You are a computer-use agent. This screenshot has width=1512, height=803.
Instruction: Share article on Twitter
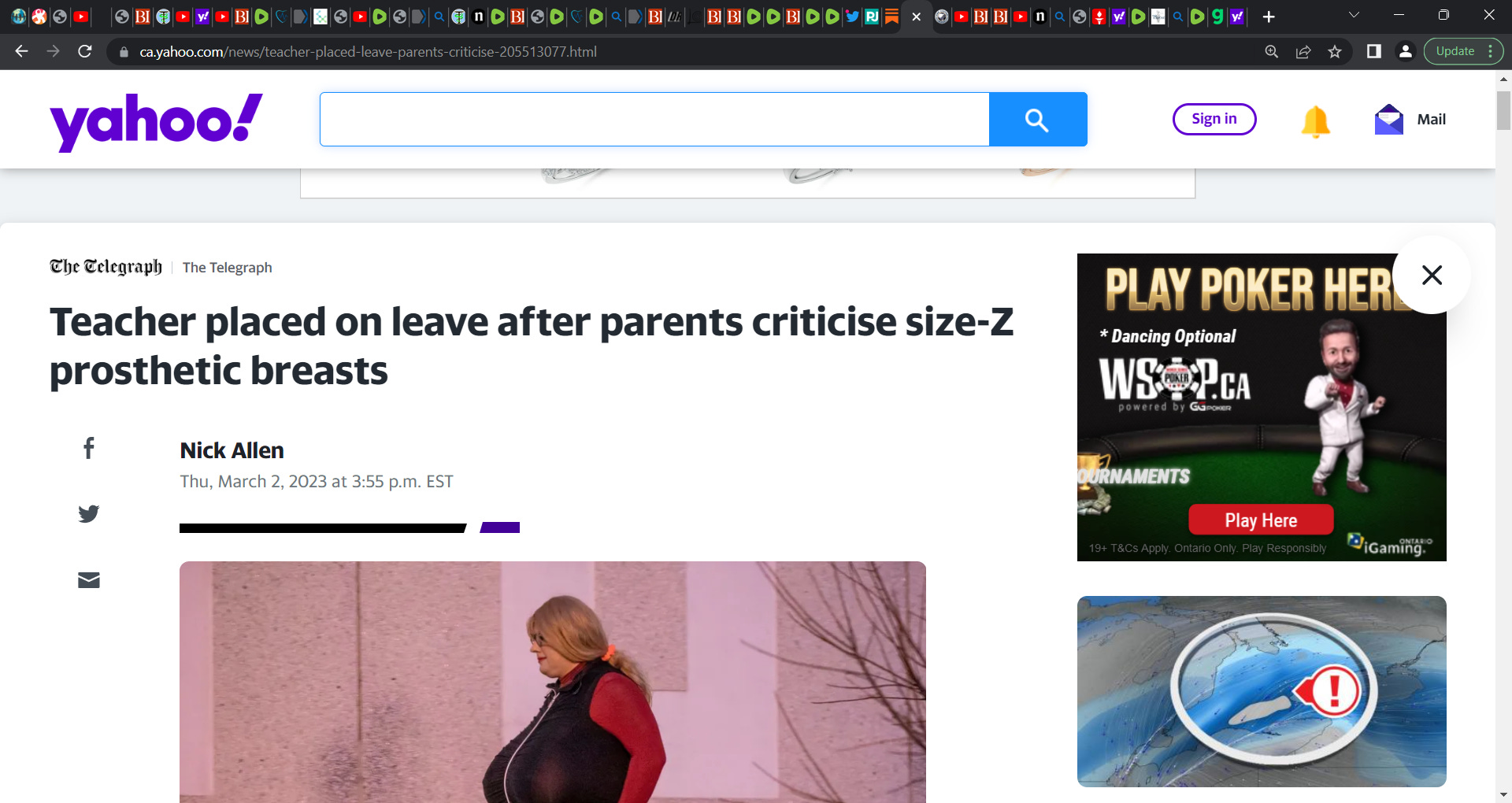pos(89,514)
